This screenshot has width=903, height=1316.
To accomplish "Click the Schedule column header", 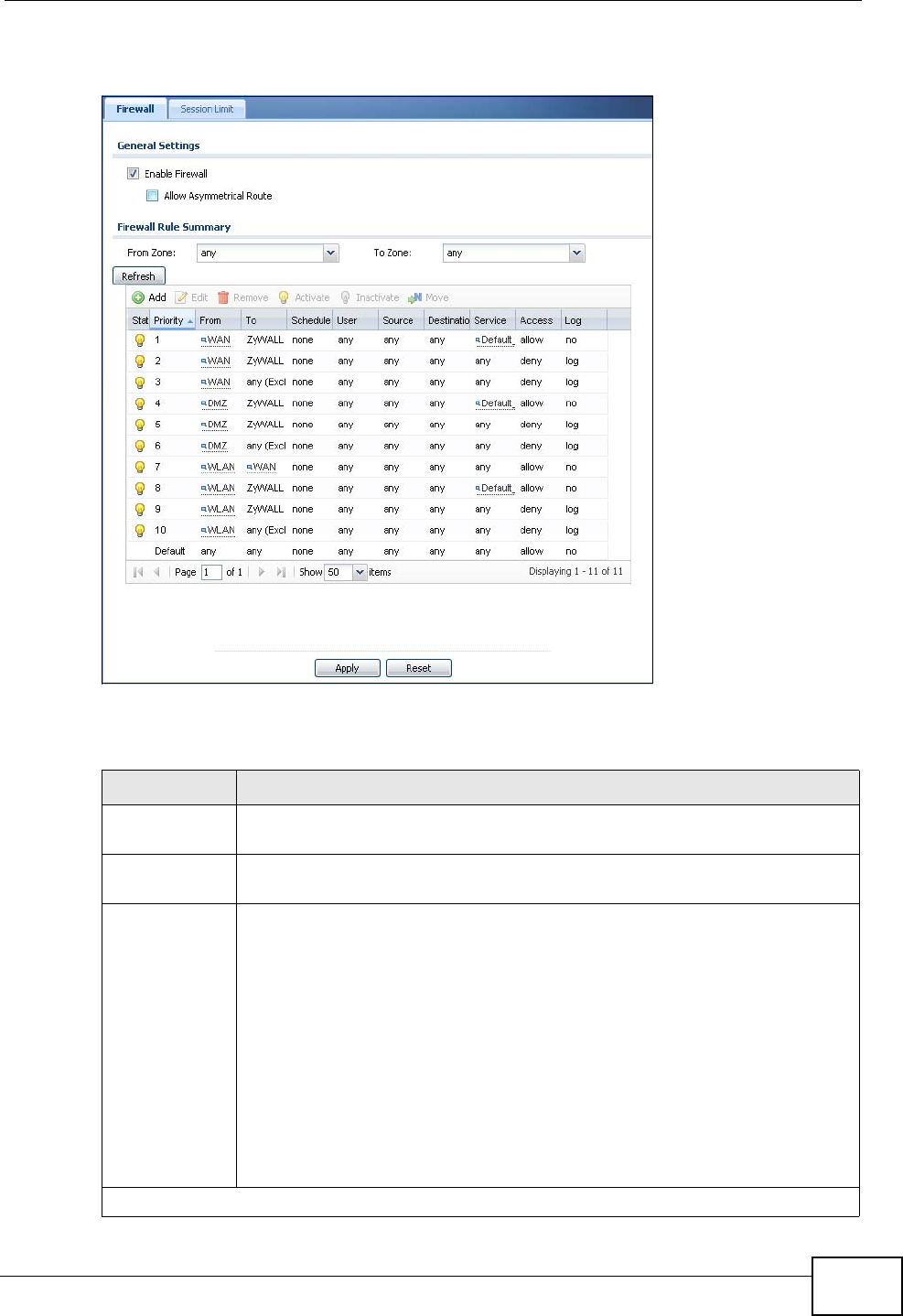I will click(310, 320).
